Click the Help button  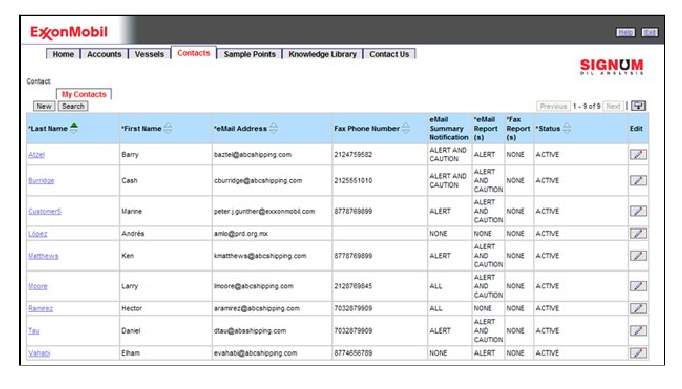[625, 32]
